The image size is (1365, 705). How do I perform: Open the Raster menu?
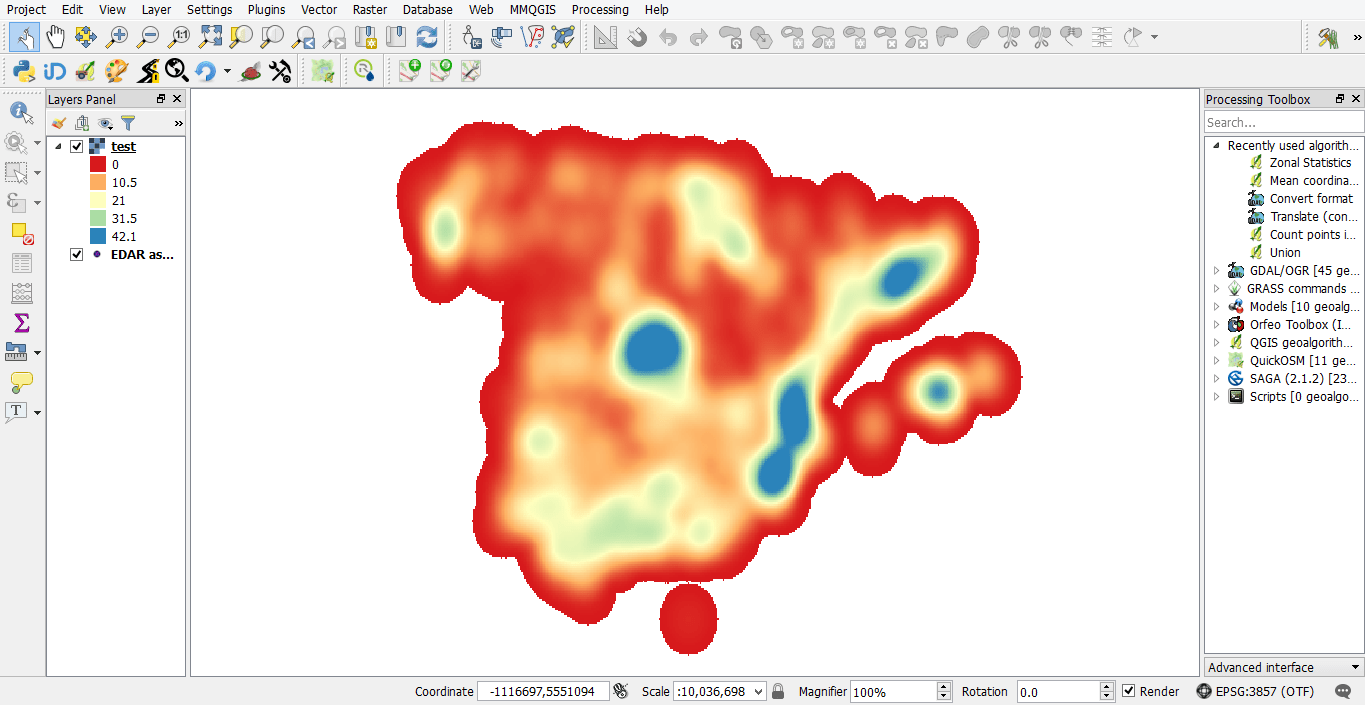pyautogui.click(x=369, y=10)
